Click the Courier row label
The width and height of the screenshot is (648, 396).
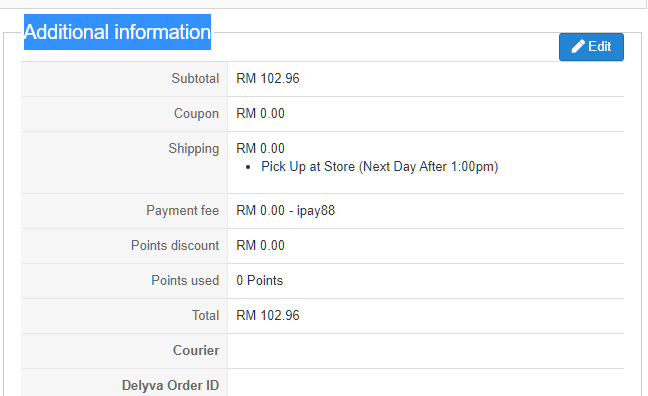pyautogui.click(x=196, y=351)
